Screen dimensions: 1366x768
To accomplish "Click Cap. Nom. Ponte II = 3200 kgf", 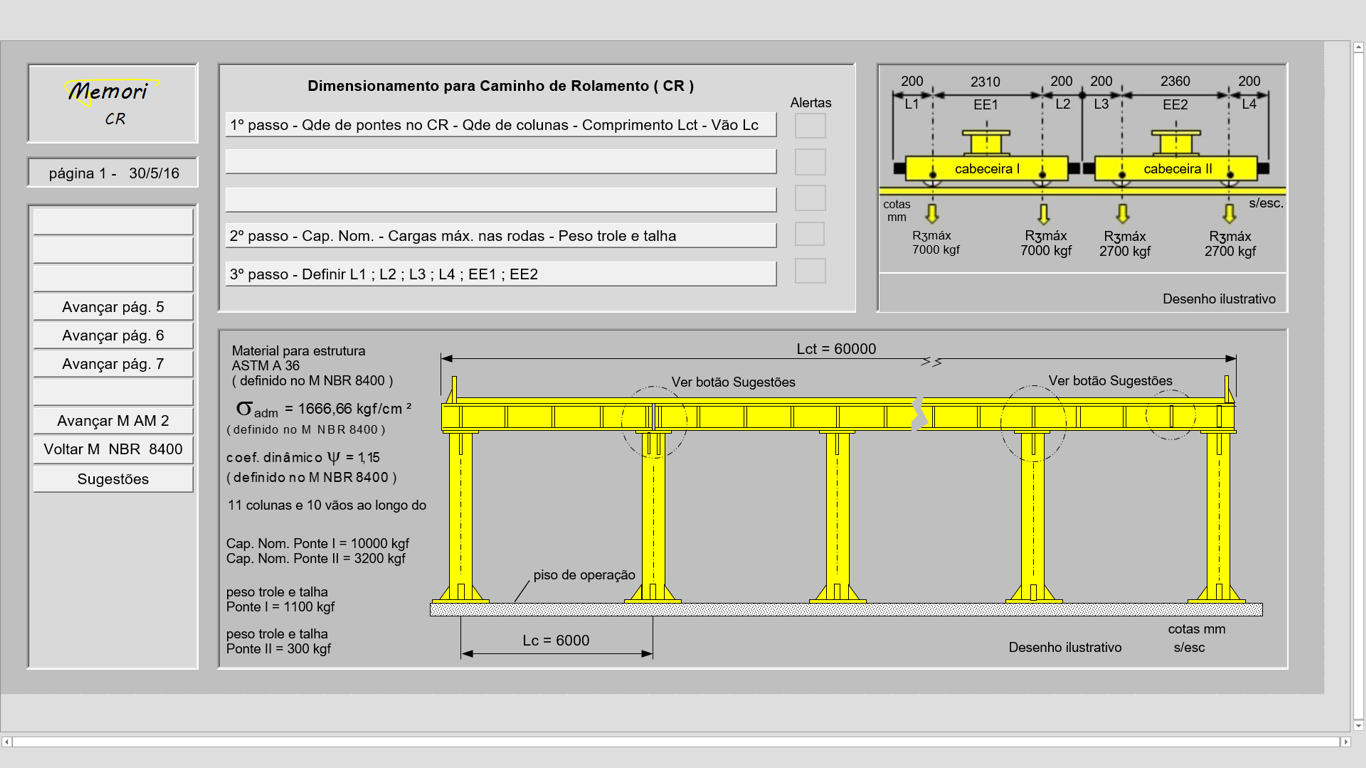I will (x=316, y=558).
